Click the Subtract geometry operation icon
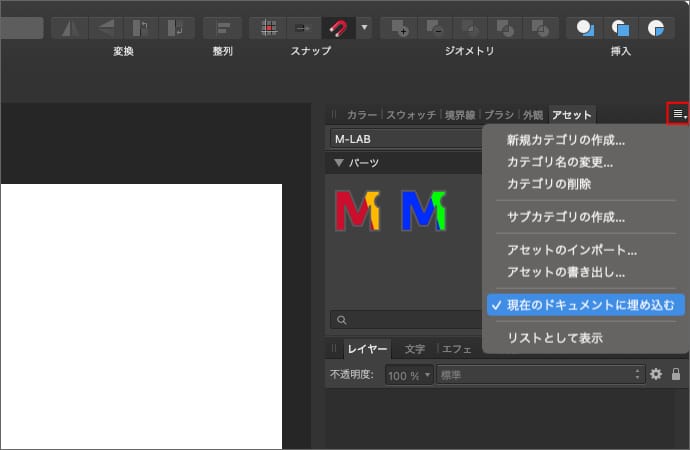 (435, 27)
